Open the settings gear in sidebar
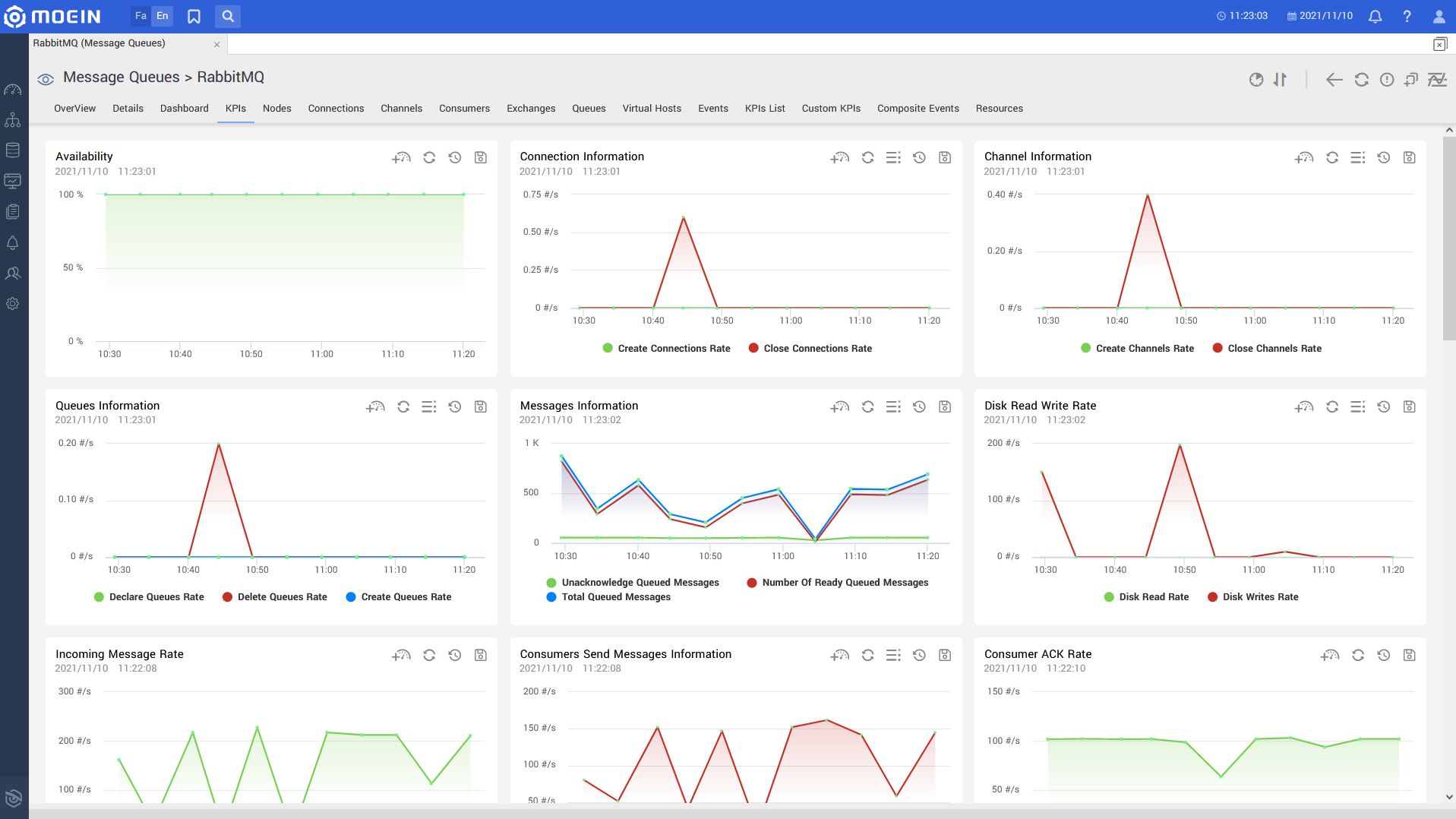This screenshot has height=819, width=1456. (x=13, y=303)
